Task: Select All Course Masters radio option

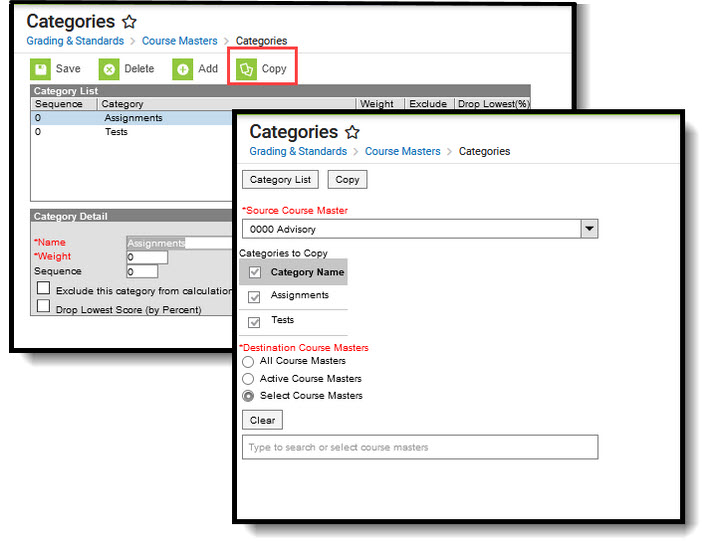Action: pos(248,361)
